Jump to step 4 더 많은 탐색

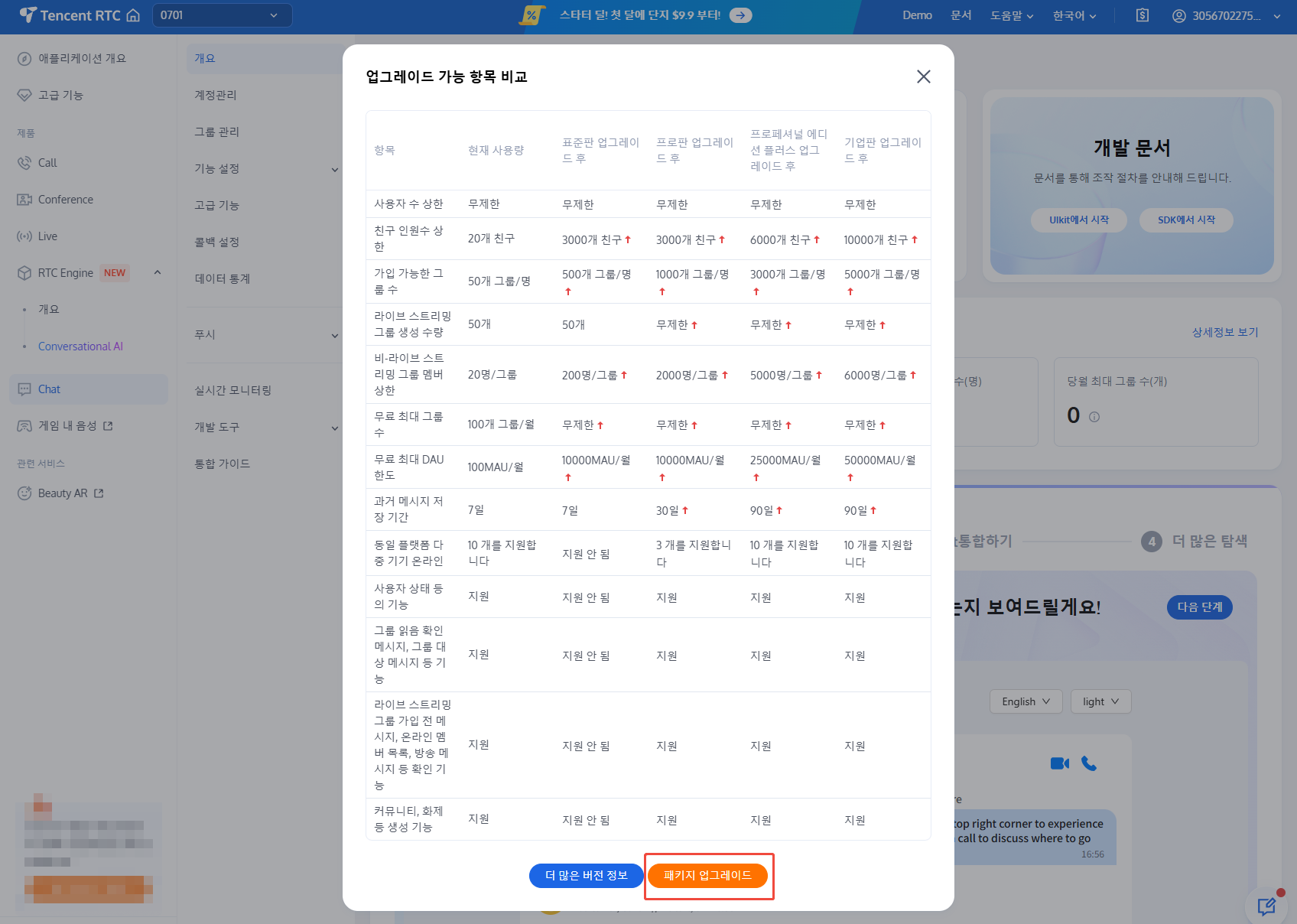click(x=1195, y=542)
